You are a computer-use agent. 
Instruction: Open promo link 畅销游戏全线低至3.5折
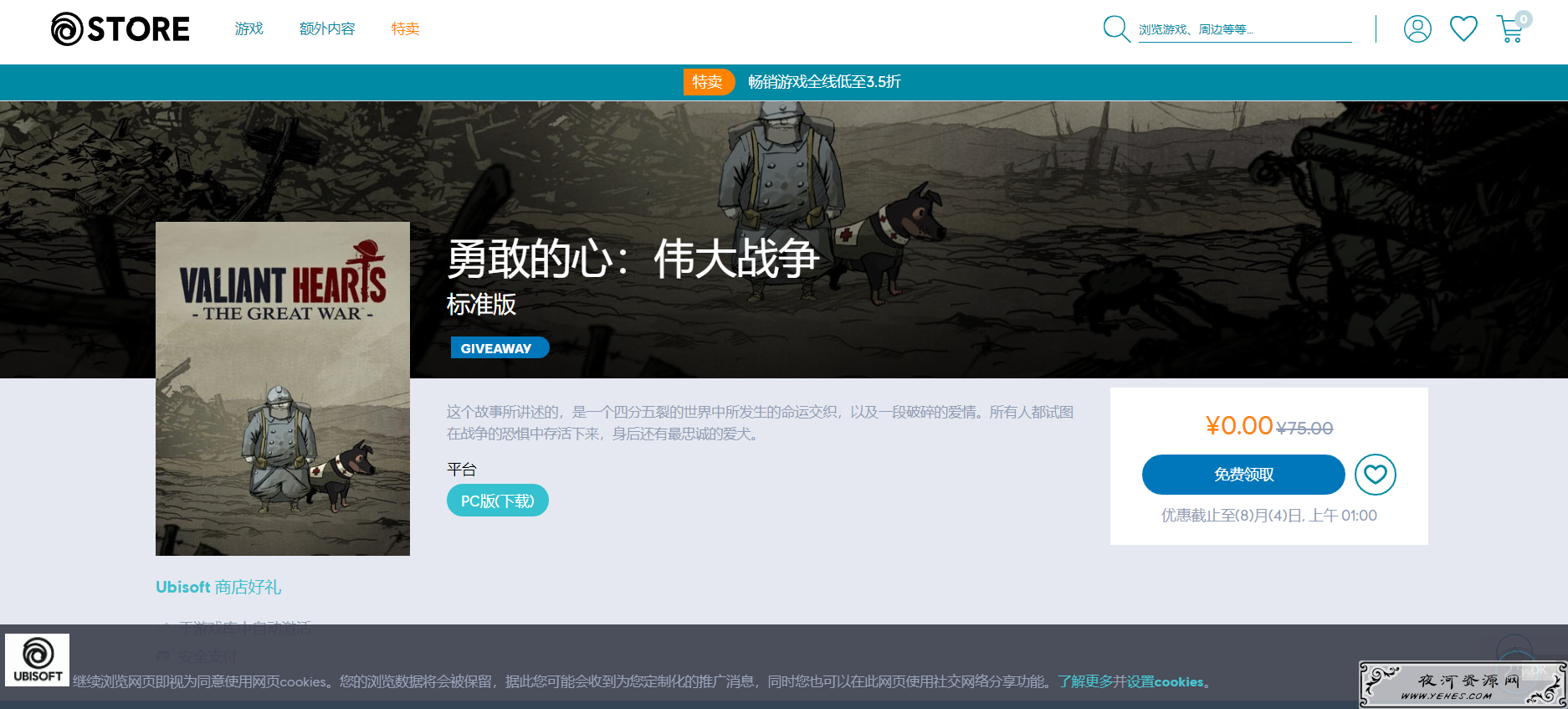[824, 82]
